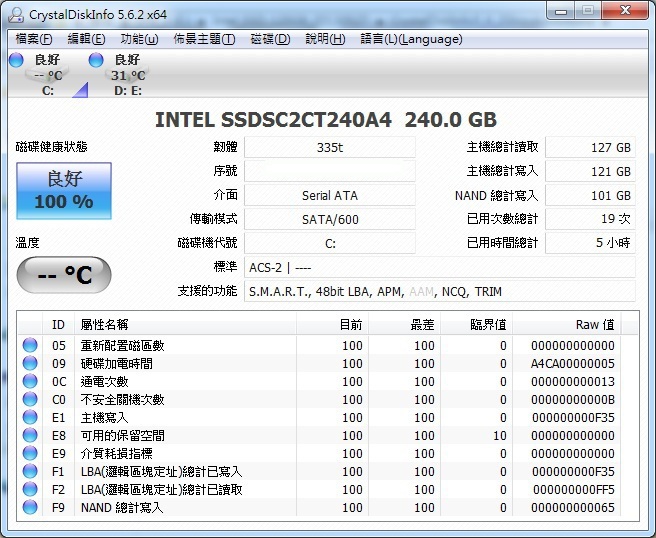656x538 pixels.
Task: Click the threshold value 10 for E8
Action: 500,436
